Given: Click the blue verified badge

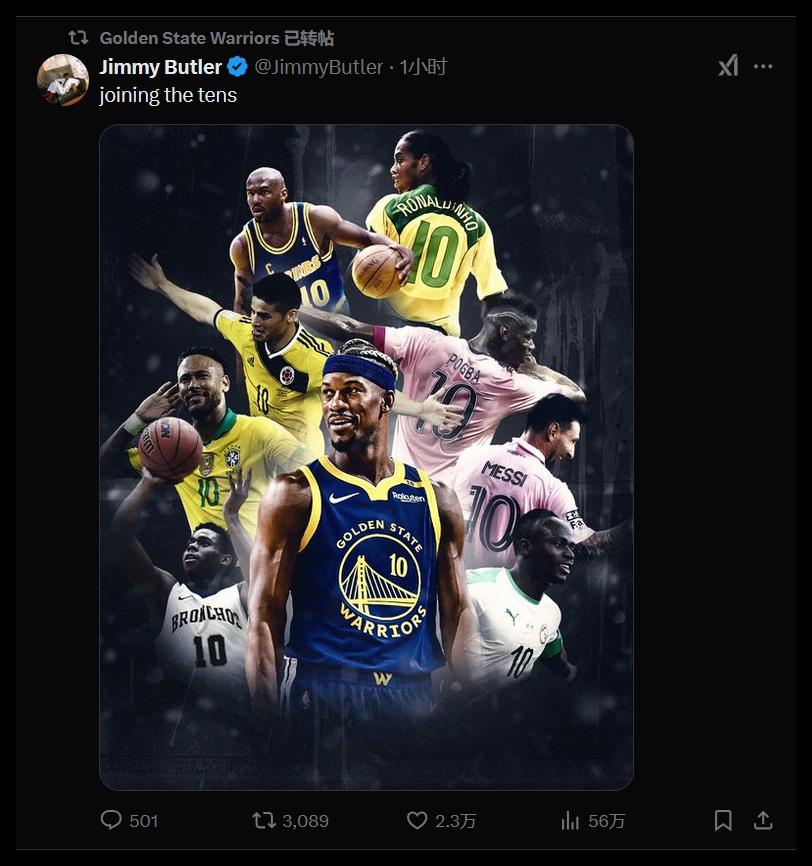Looking at the screenshot, I should tap(237, 67).
